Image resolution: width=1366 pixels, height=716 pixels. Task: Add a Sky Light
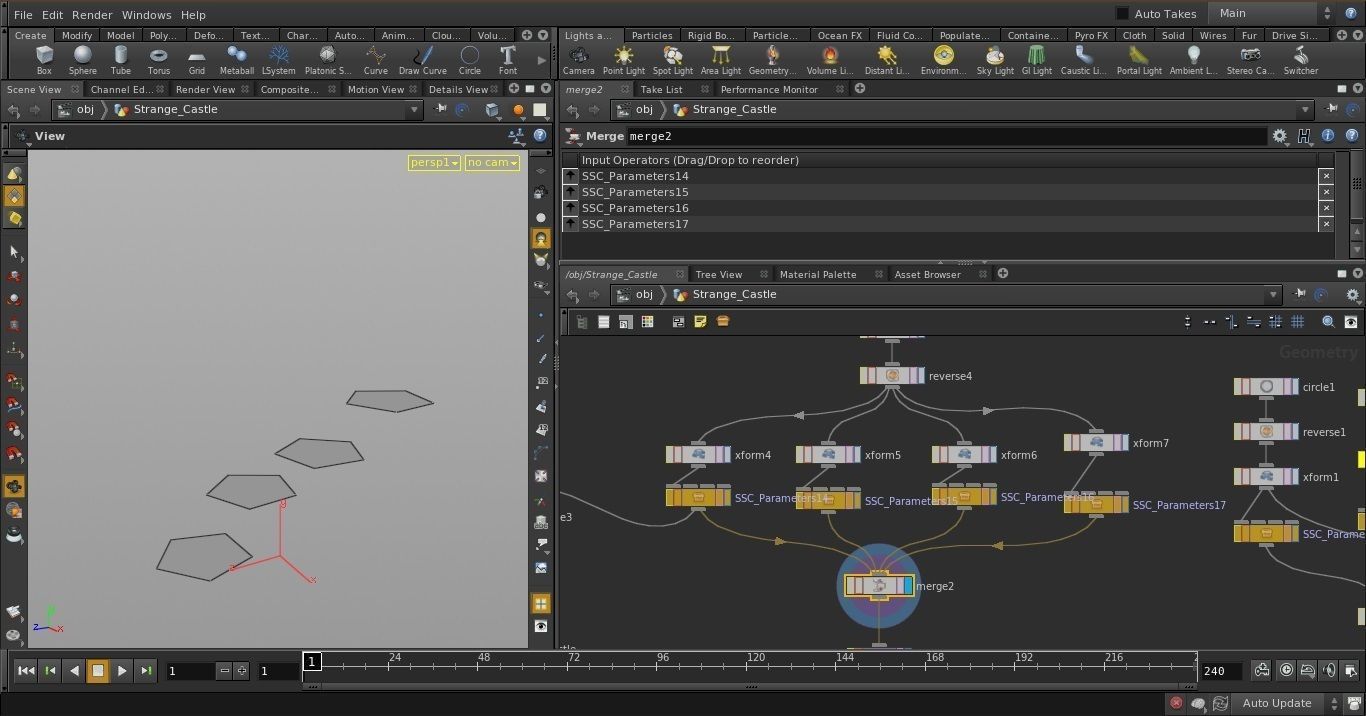point(995,60)
